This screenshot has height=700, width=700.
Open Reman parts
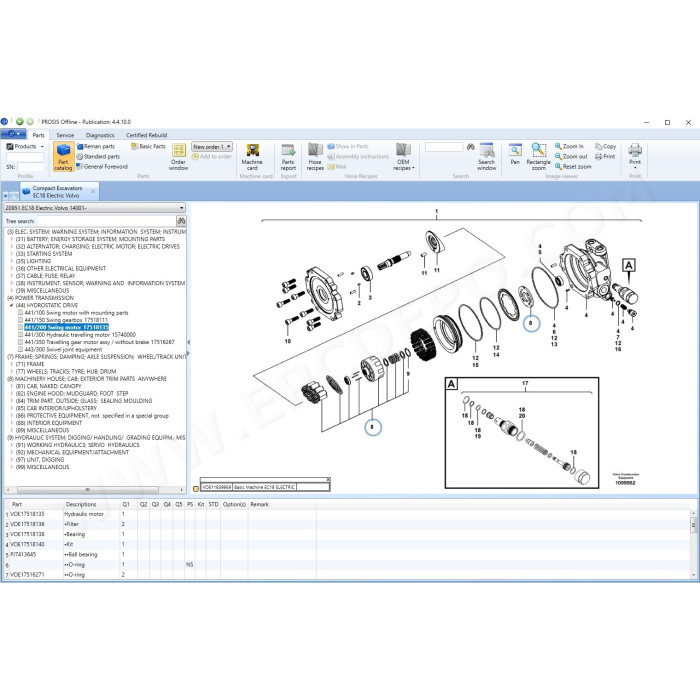[x=96, y=146]
